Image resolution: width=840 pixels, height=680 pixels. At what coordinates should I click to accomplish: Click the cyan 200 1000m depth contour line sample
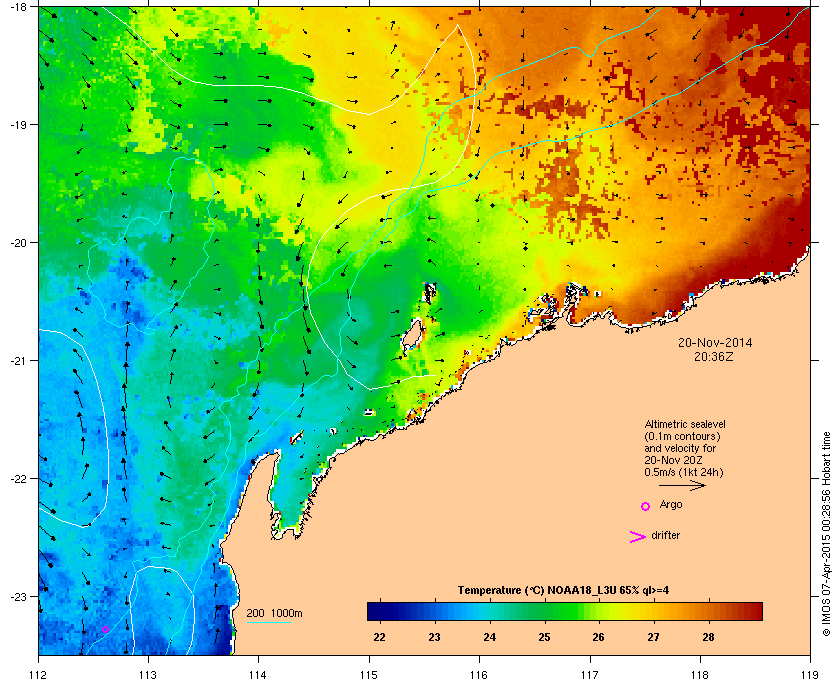(268, 622)
